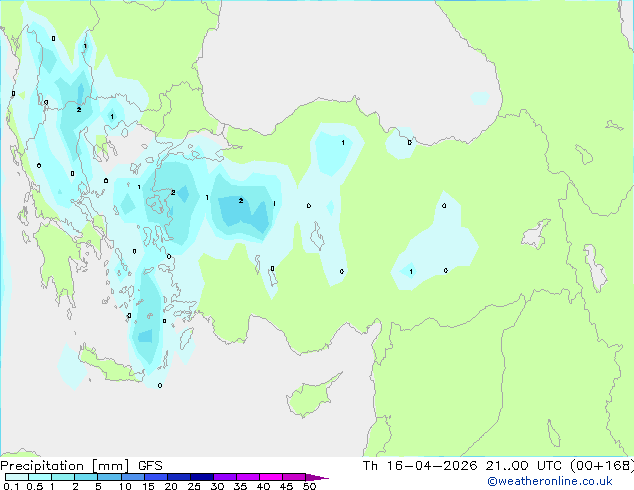Click the 10 legend scale label
This screenshot has width=634, height=490.
point(125,486)
